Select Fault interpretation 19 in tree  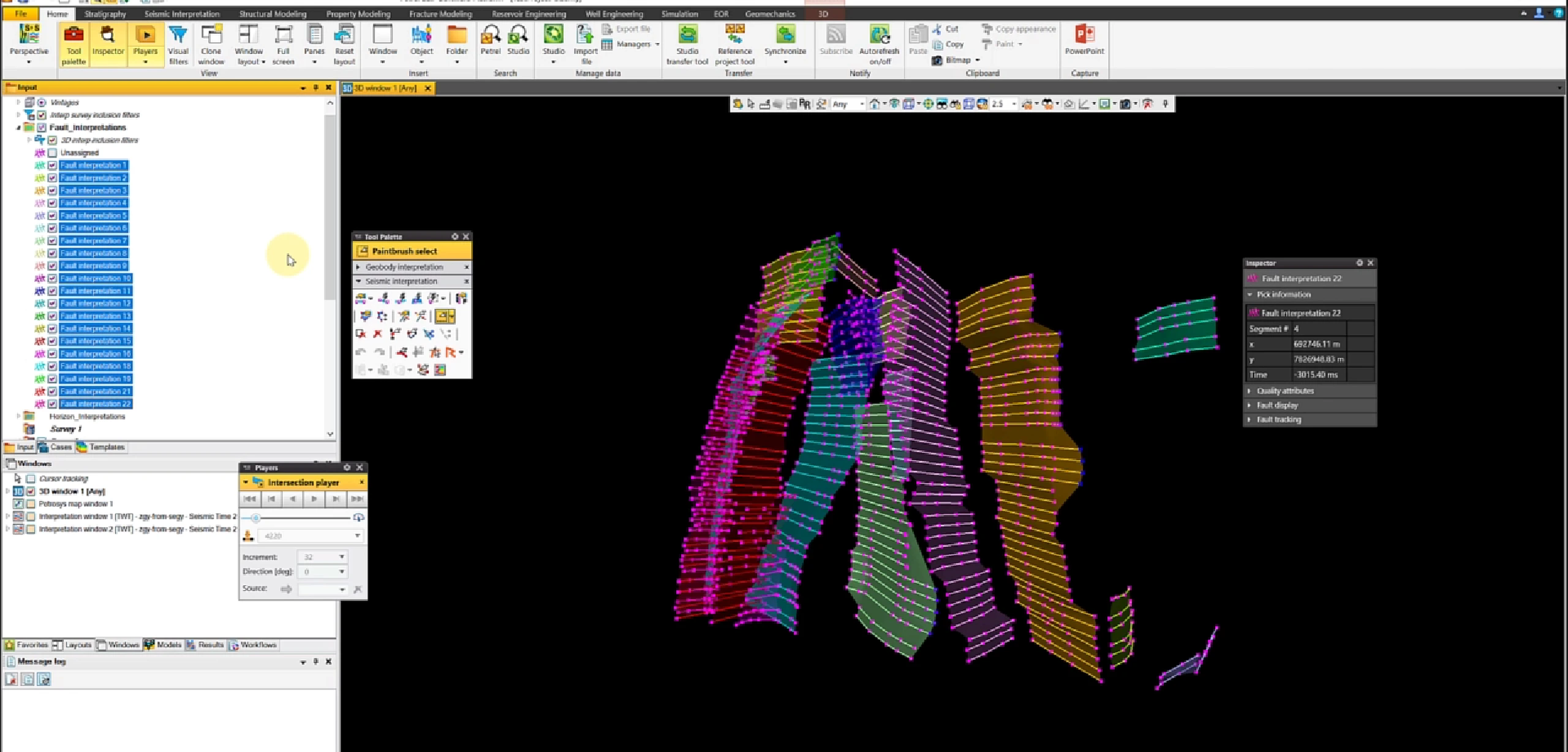pos(96,379)
